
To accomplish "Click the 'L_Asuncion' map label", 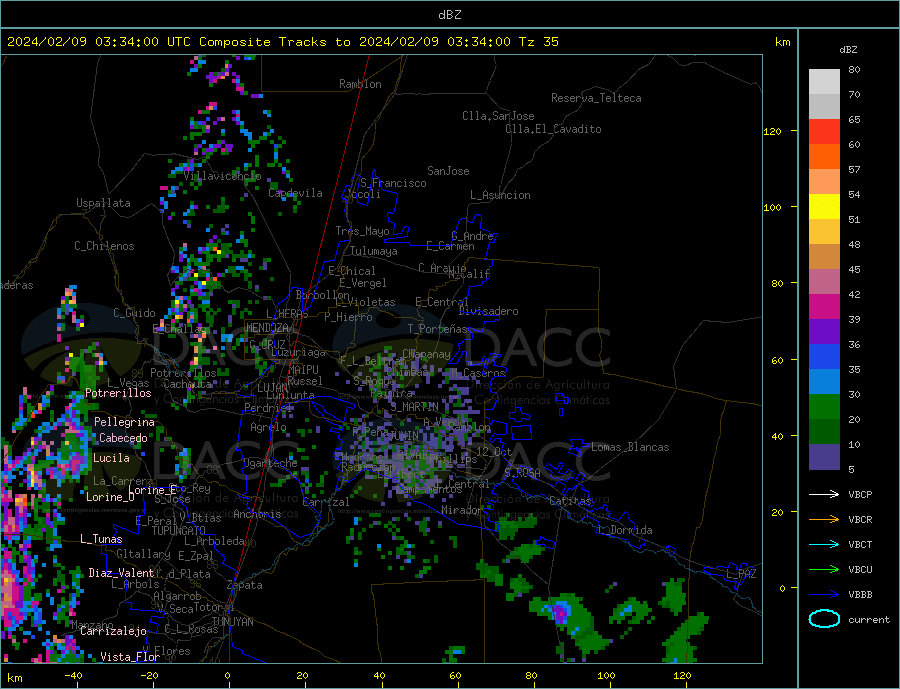I will (x=500, y=195).
